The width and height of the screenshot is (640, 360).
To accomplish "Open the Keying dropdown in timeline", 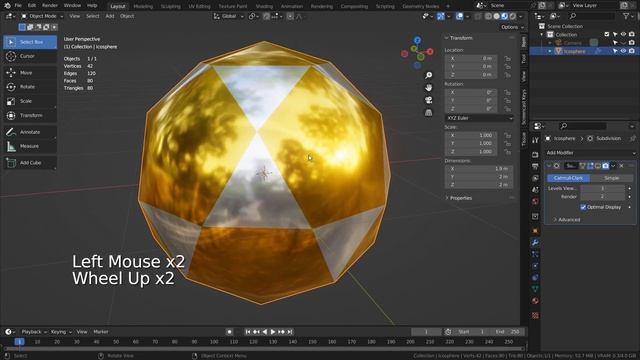I will tap(61, 332).
